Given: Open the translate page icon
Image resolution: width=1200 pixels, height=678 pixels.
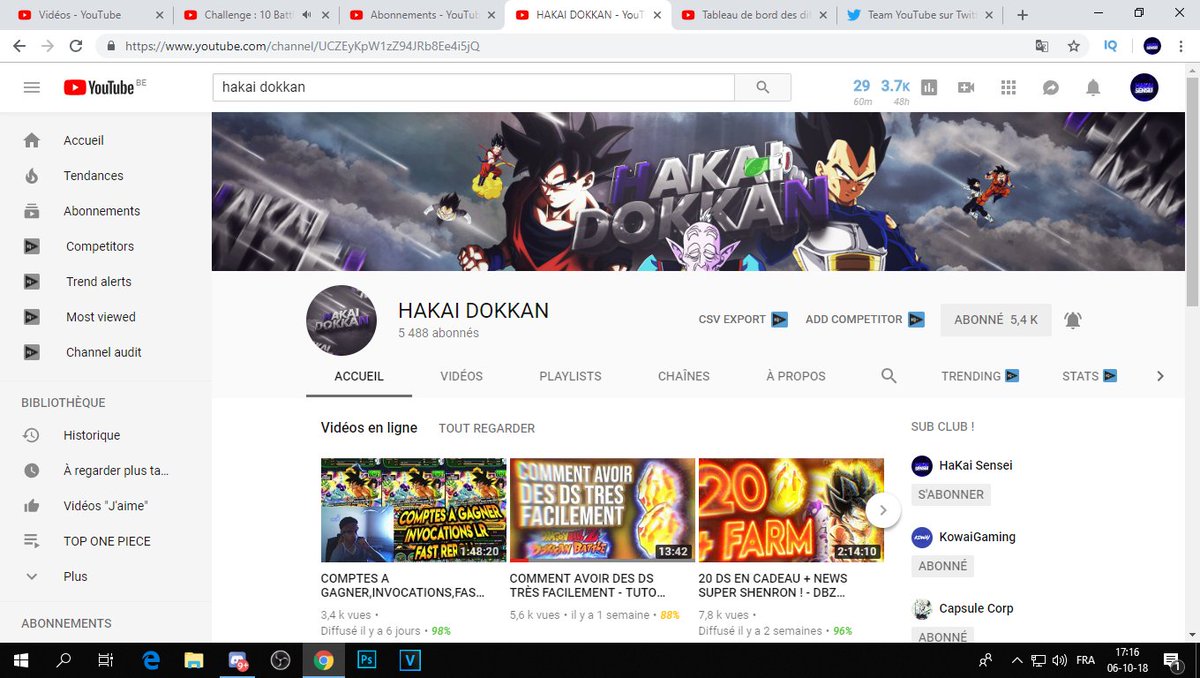Looking at the screenshot, I should click(x=1042, y=46).
